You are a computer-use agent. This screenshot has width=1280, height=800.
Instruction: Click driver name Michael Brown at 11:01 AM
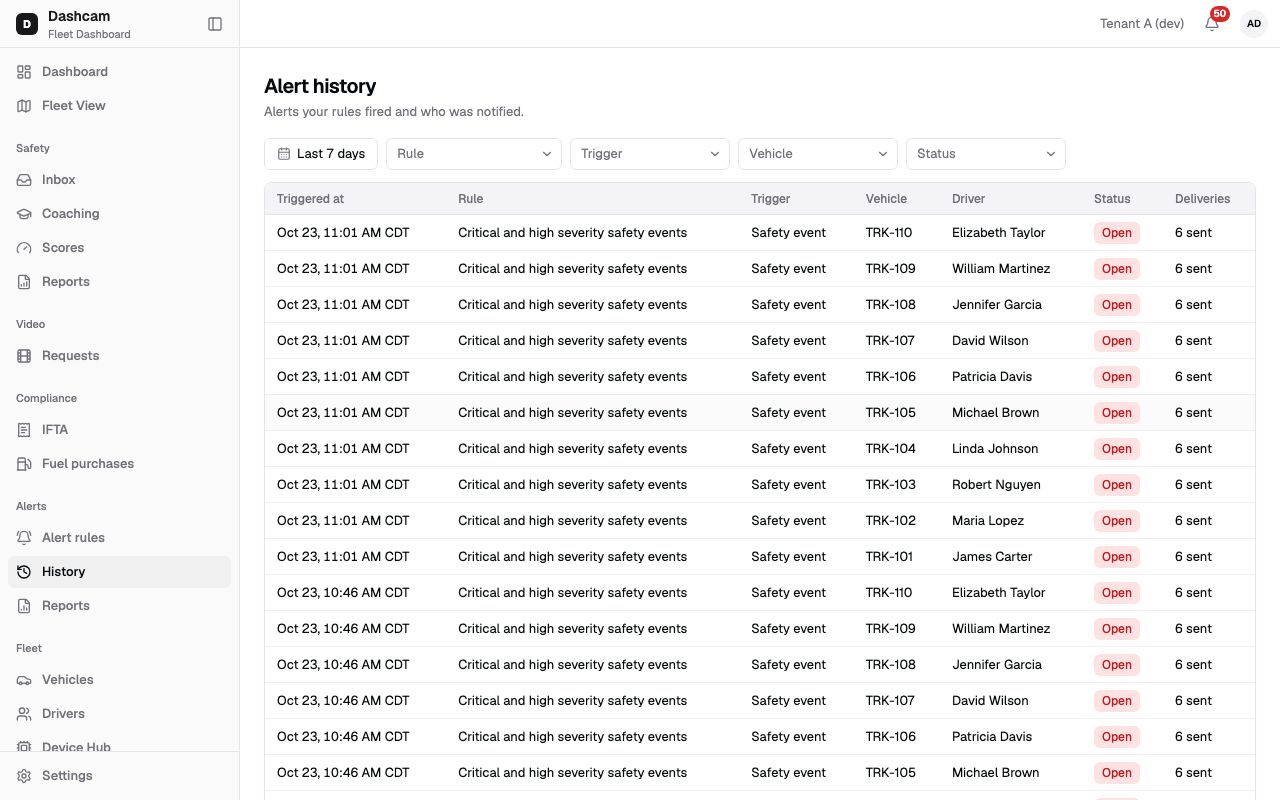tap(995, 413)
